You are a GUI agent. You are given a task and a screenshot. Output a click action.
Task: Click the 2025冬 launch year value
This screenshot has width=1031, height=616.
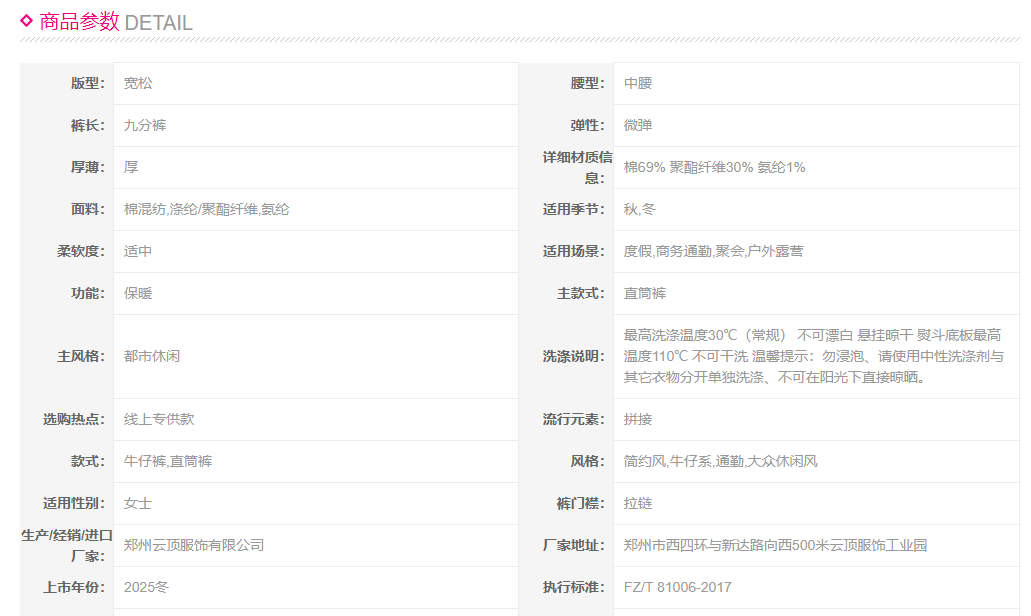(147, 588)
